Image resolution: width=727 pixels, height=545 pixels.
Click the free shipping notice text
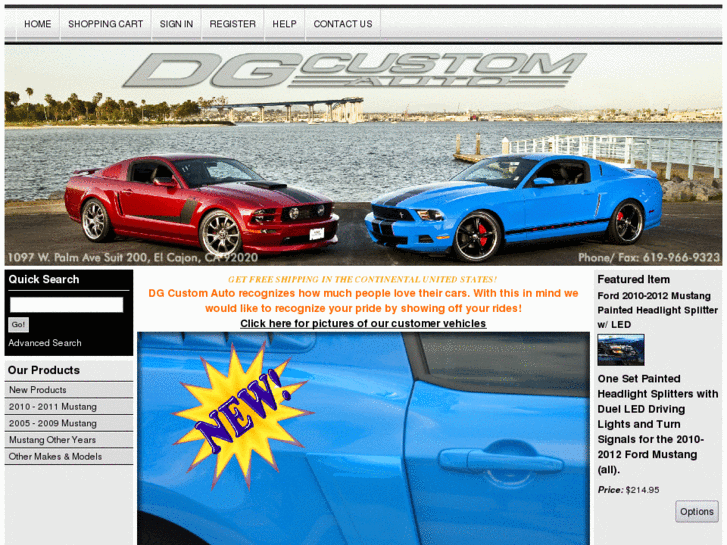tap(363, 279)
